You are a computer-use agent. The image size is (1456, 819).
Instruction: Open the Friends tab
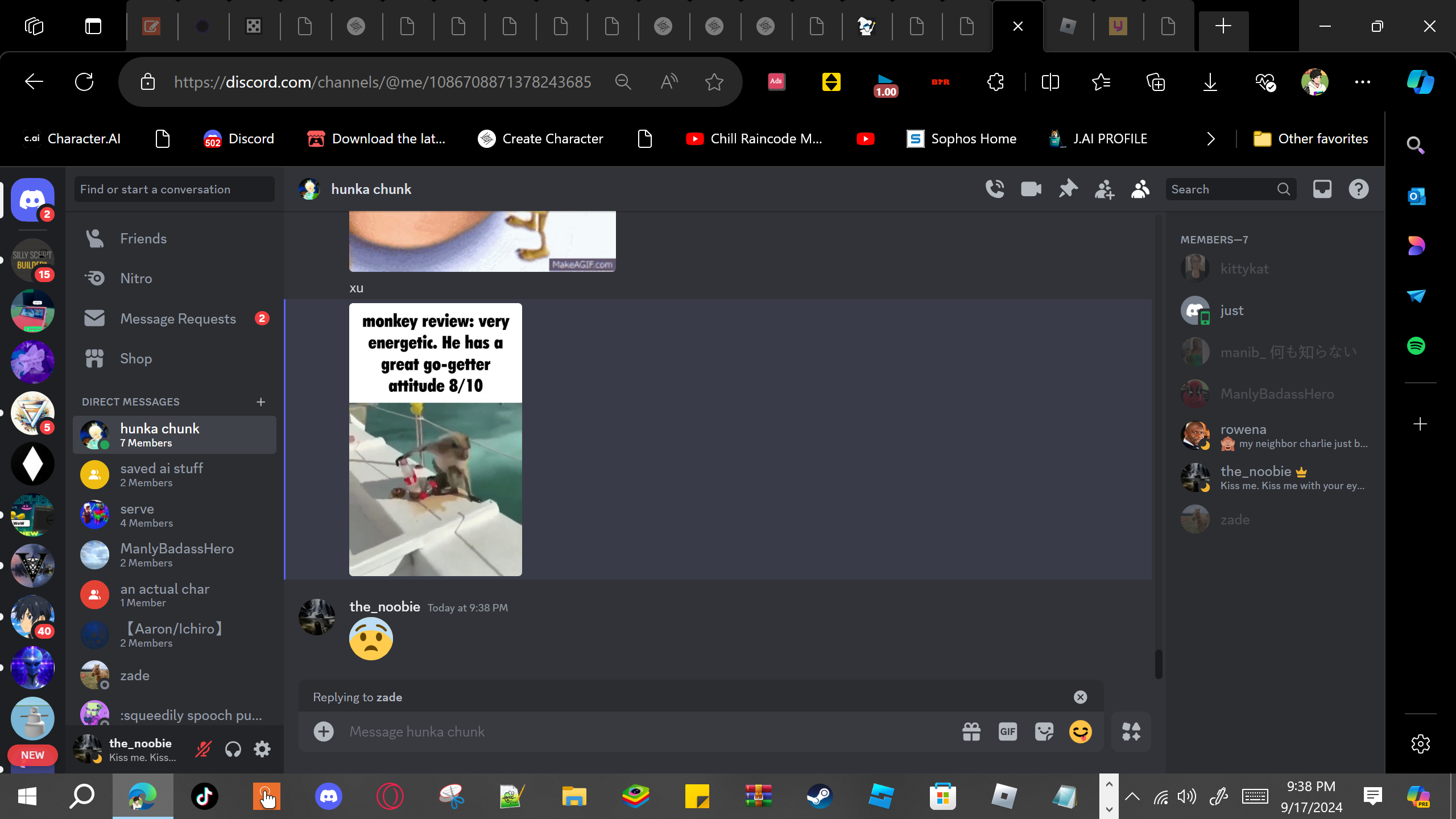click(x=143, y=239)
